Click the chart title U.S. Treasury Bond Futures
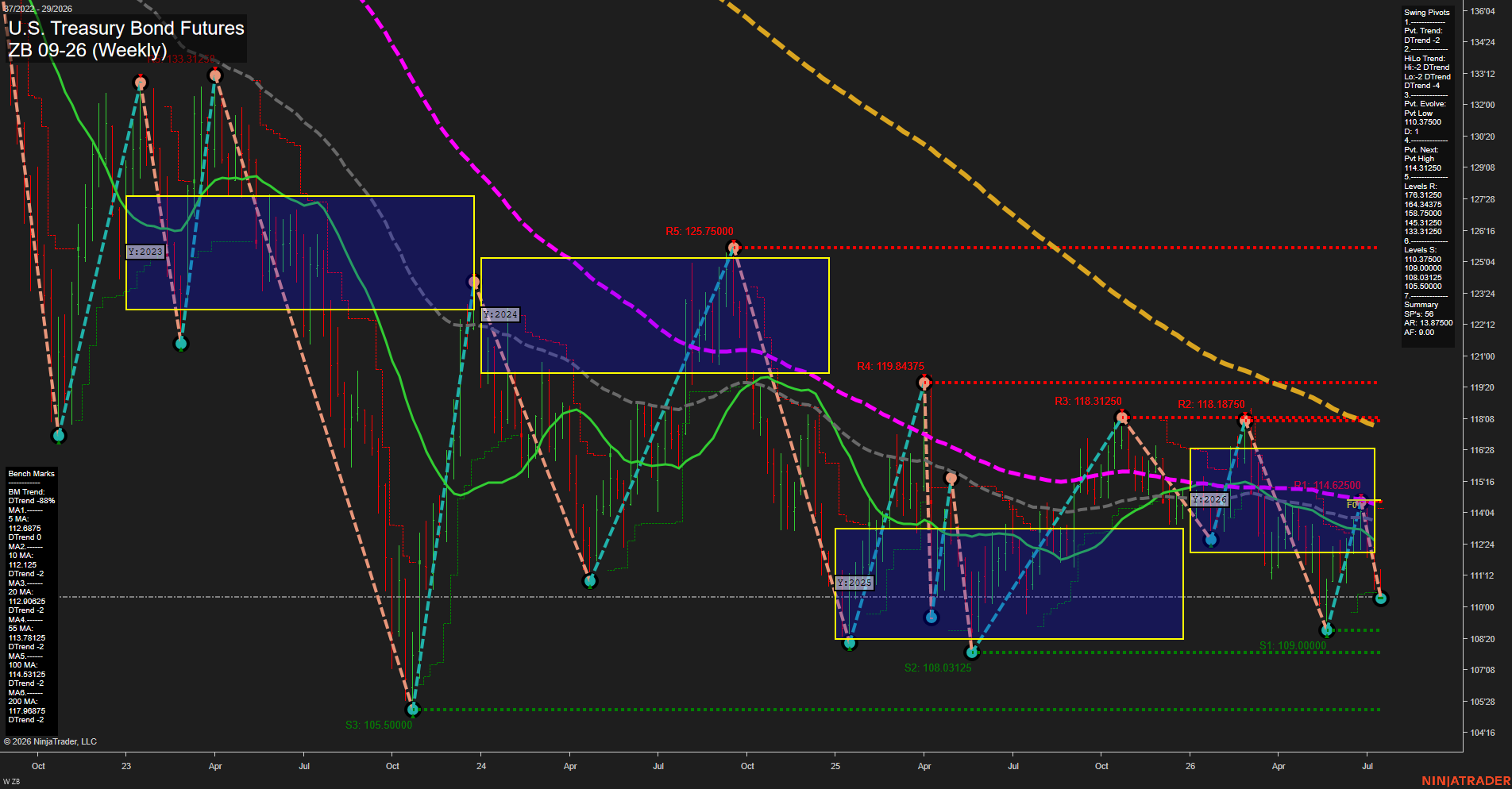This screenshot has width=1512, height=789. click(x=126, y=29)
